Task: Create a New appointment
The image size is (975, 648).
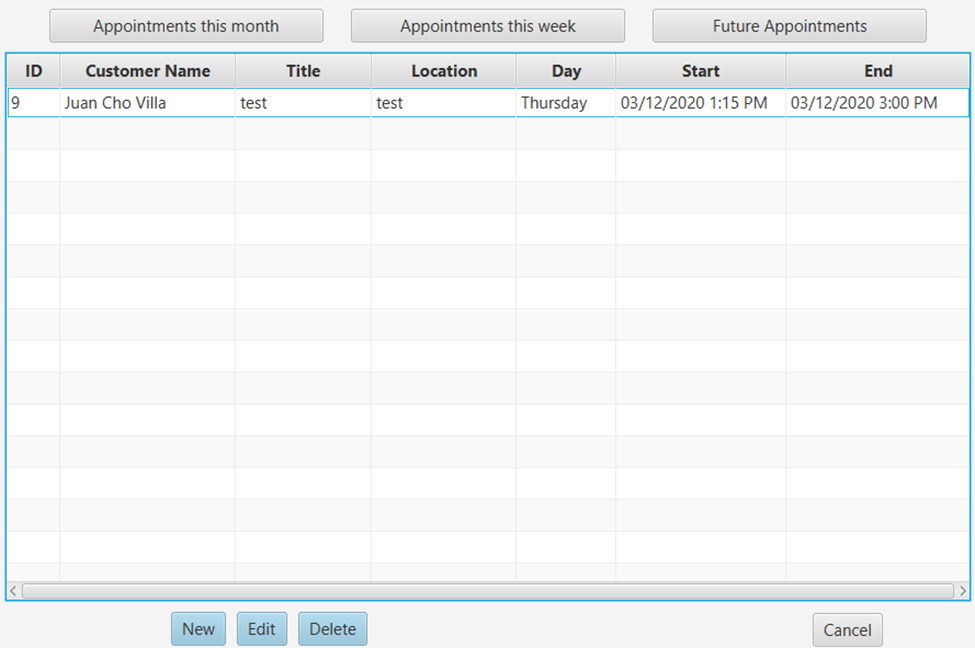Action: [x=198, y=629]
